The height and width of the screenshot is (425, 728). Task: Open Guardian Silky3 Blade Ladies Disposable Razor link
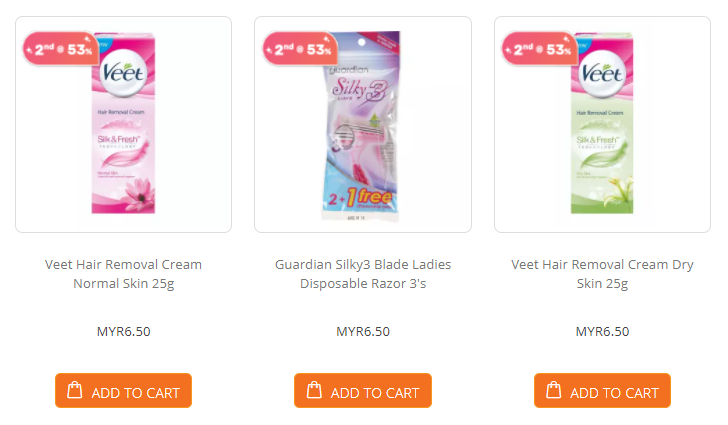click(x=363, y=274)
